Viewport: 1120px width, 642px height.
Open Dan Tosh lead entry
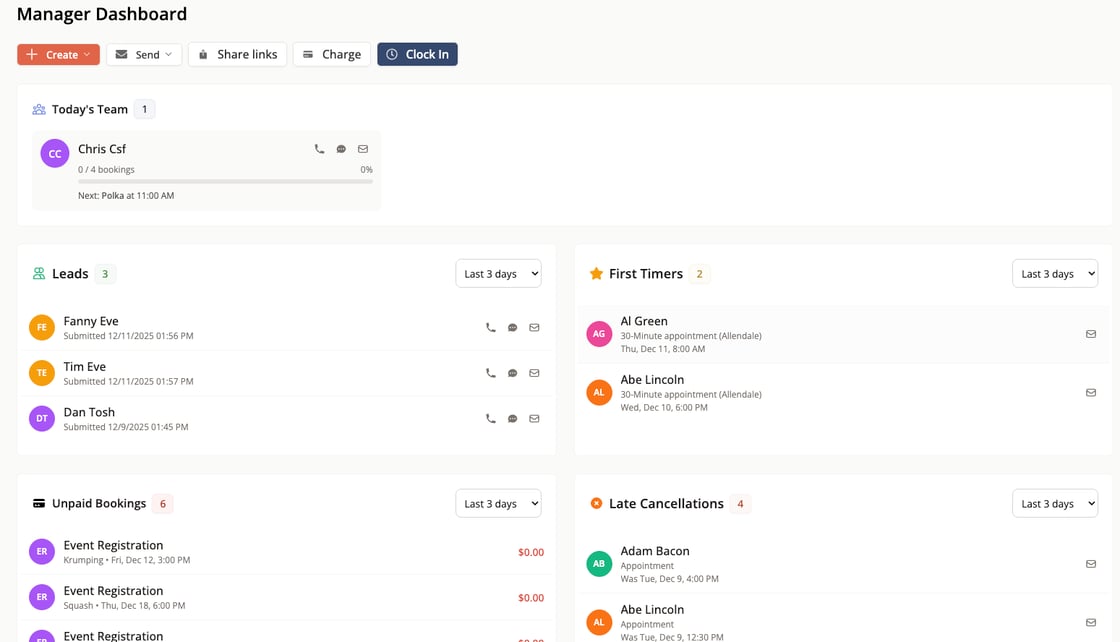(286, 418)
